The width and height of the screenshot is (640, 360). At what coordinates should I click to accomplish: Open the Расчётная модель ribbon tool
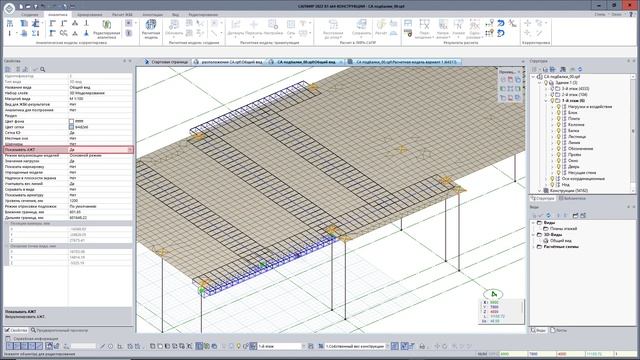point(151,29)
